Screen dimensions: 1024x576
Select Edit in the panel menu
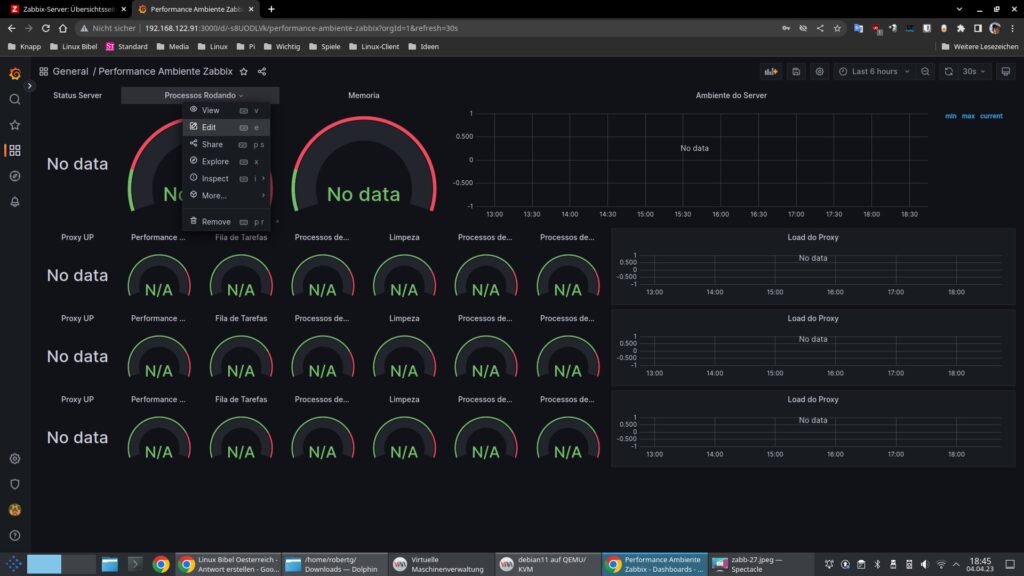[226, 127]
